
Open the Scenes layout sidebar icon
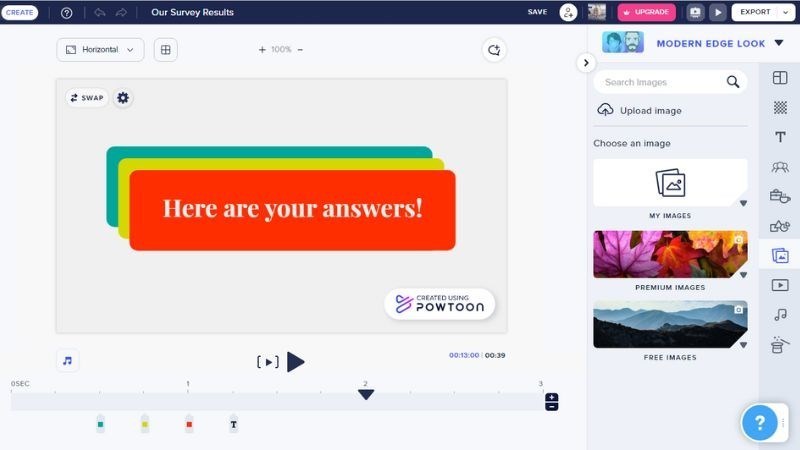780,78
